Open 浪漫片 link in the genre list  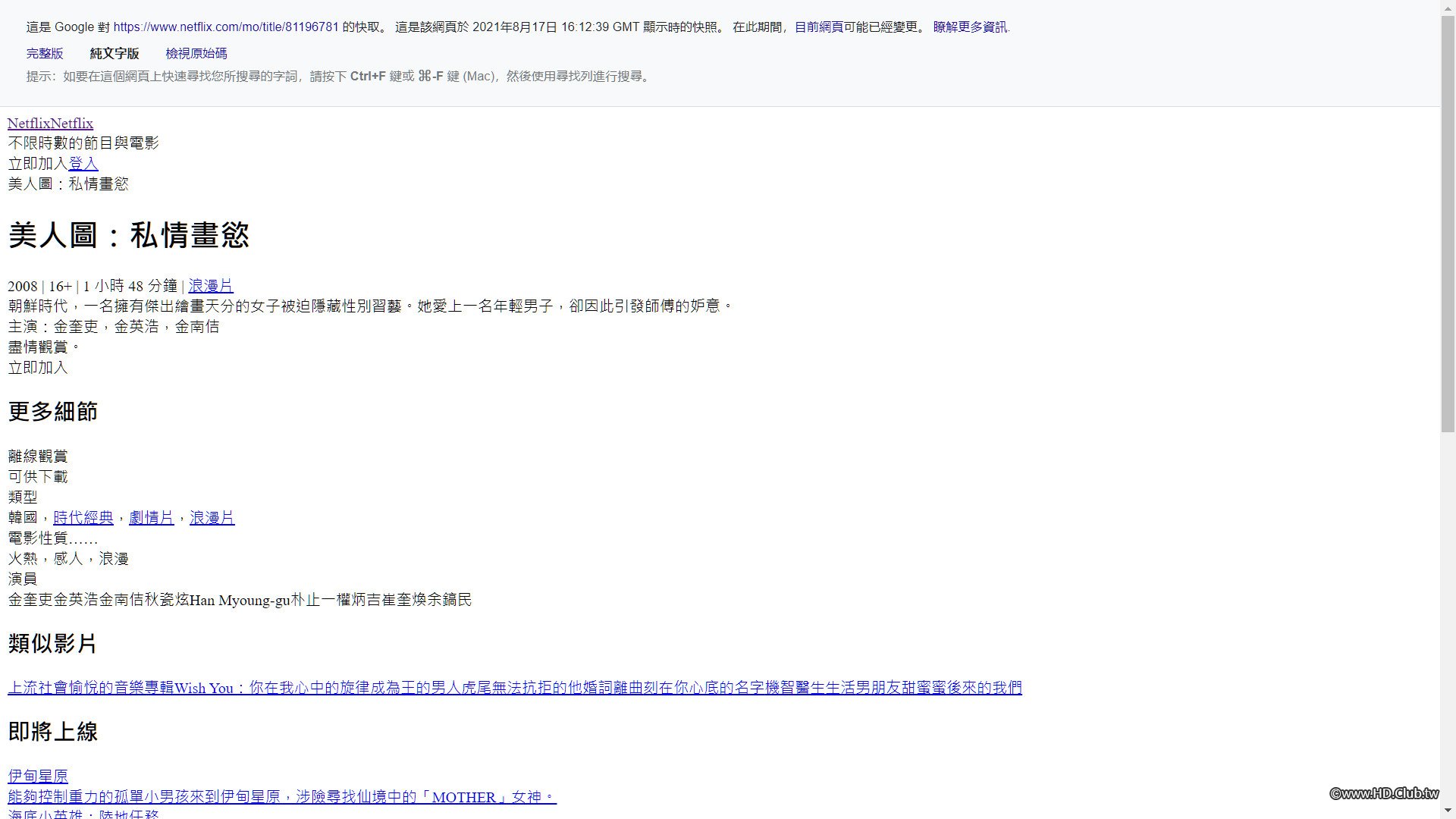(212, 518)
